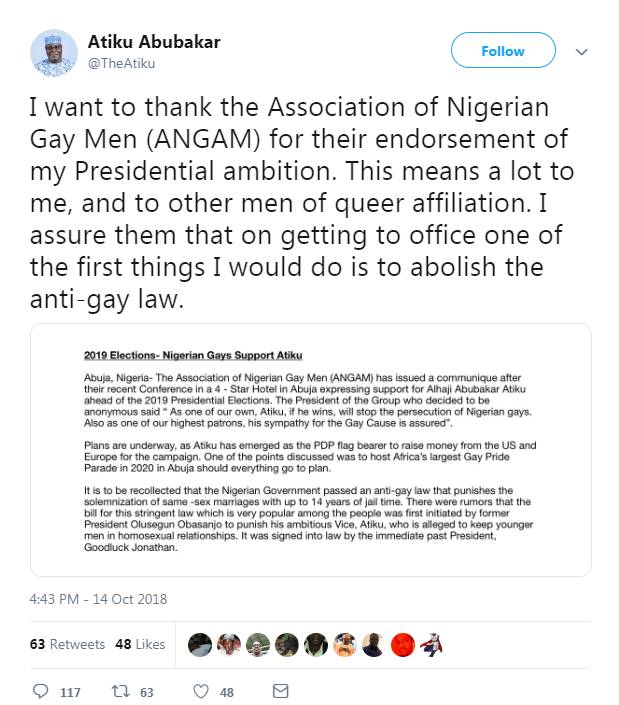Viewport: 619px width, 705px height.
Task: Expand the tweet options chevron
Action: pos(582,52)
